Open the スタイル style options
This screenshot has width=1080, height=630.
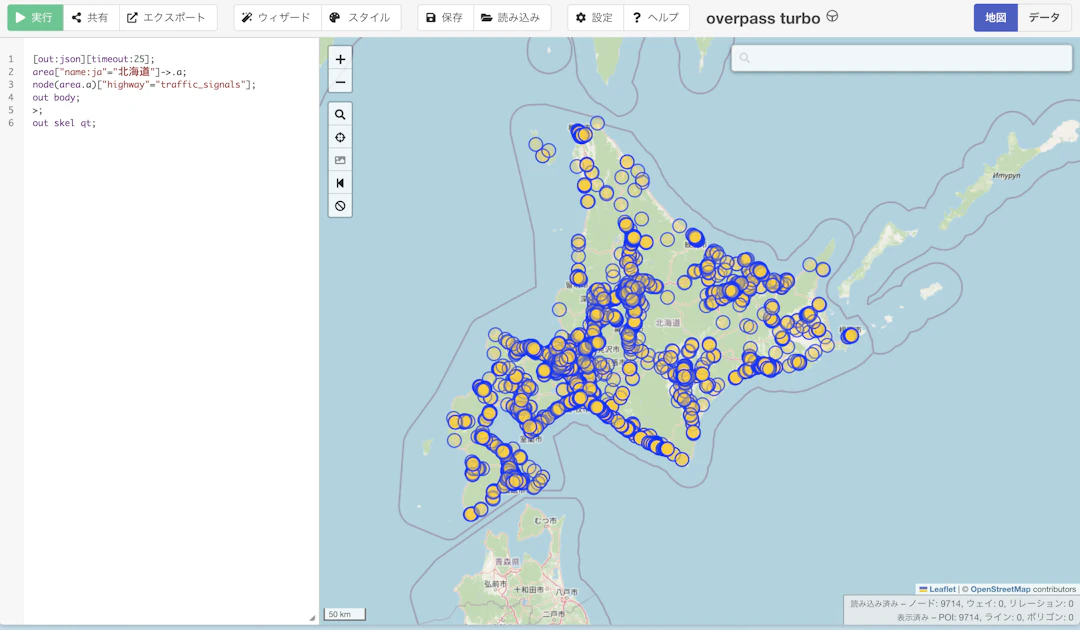pos(360,18)
